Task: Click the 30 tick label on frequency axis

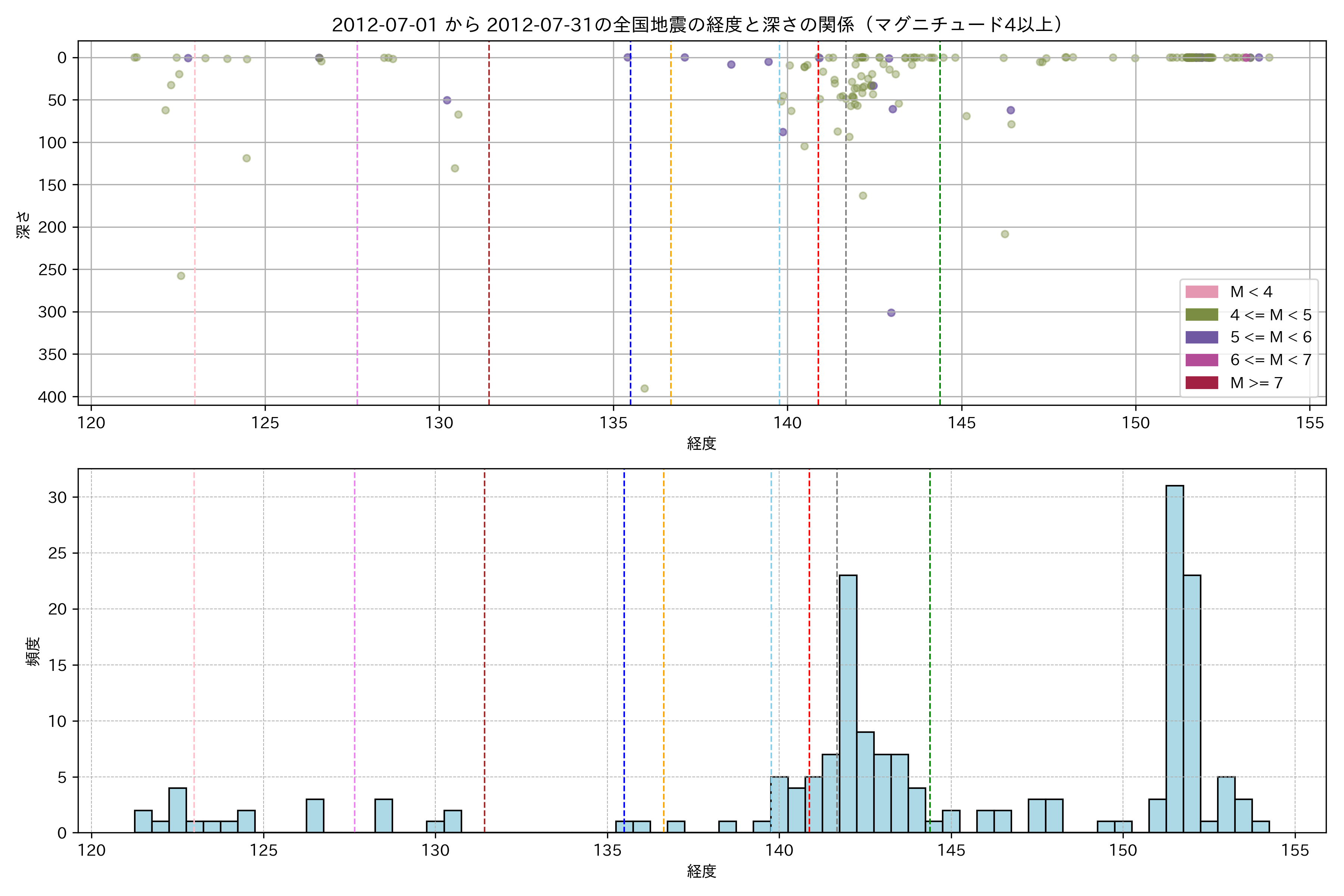Action: click(57, 497)
